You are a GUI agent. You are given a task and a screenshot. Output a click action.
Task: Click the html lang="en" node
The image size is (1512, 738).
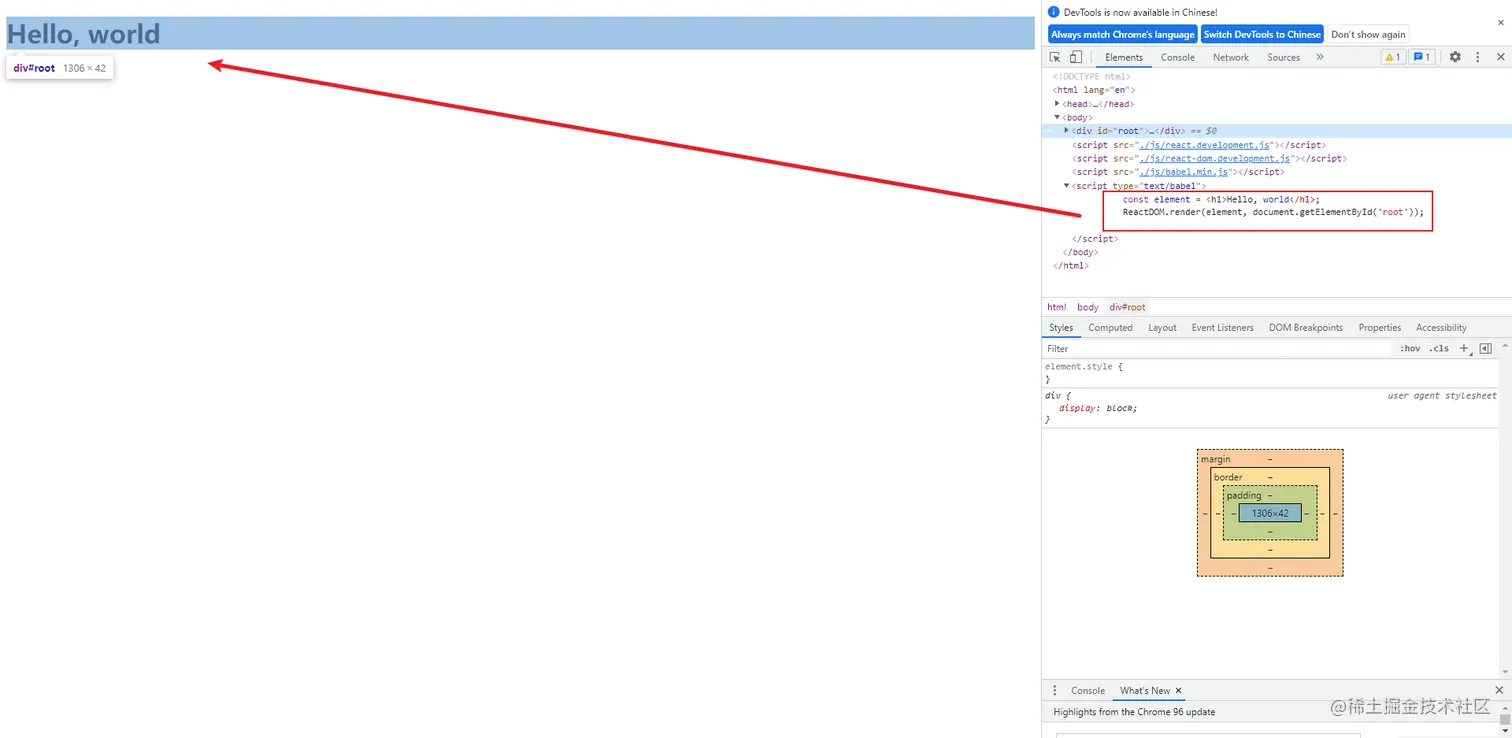[x=1094, y=90]
